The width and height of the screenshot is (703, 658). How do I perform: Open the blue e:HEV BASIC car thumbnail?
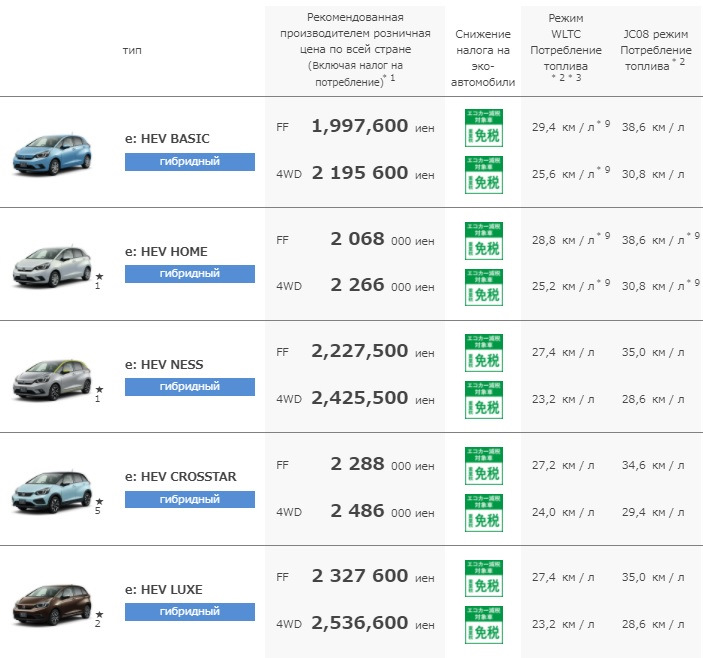[51, 152]
